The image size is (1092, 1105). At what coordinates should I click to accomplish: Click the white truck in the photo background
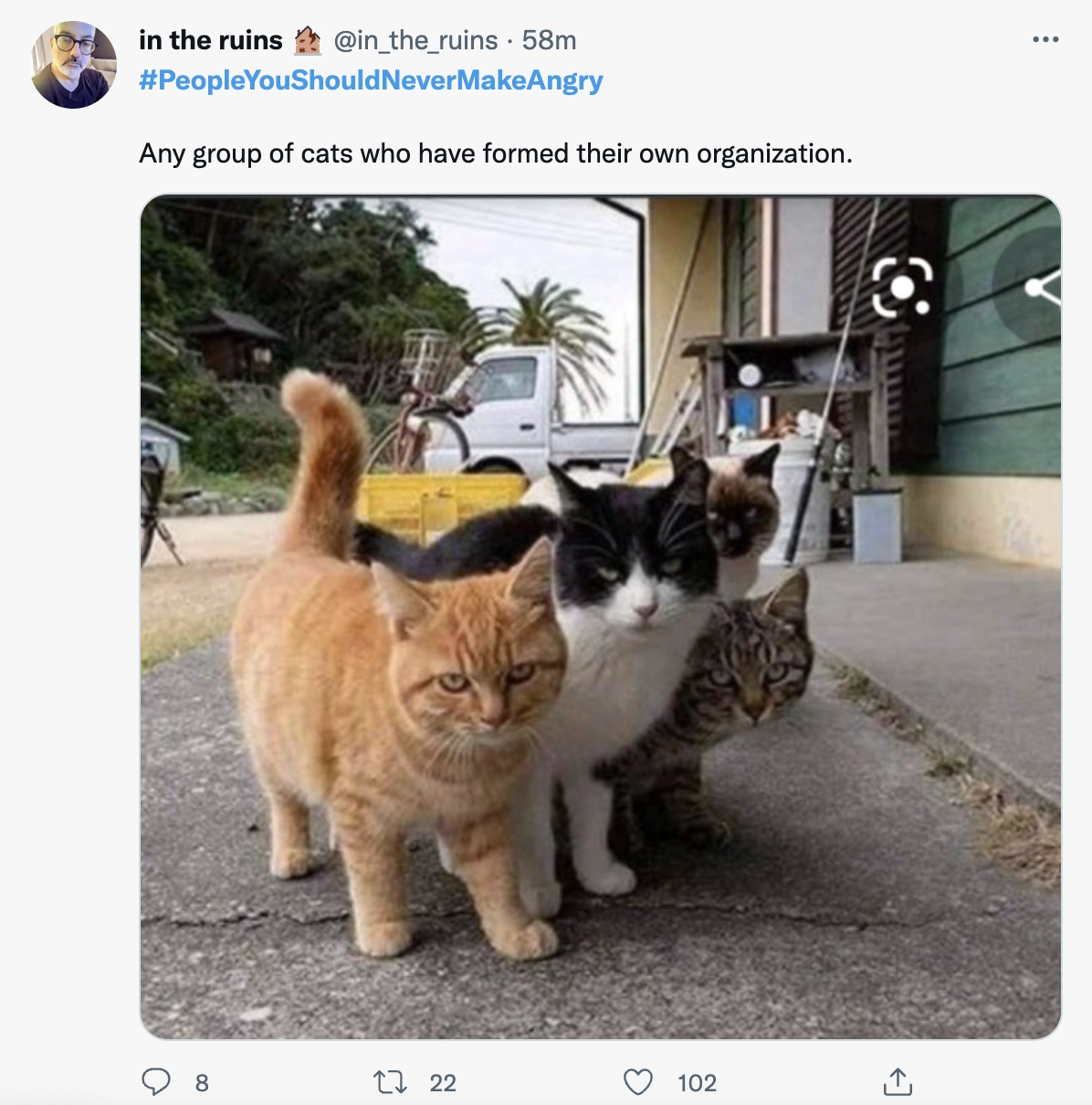click(x=530, y=402)
